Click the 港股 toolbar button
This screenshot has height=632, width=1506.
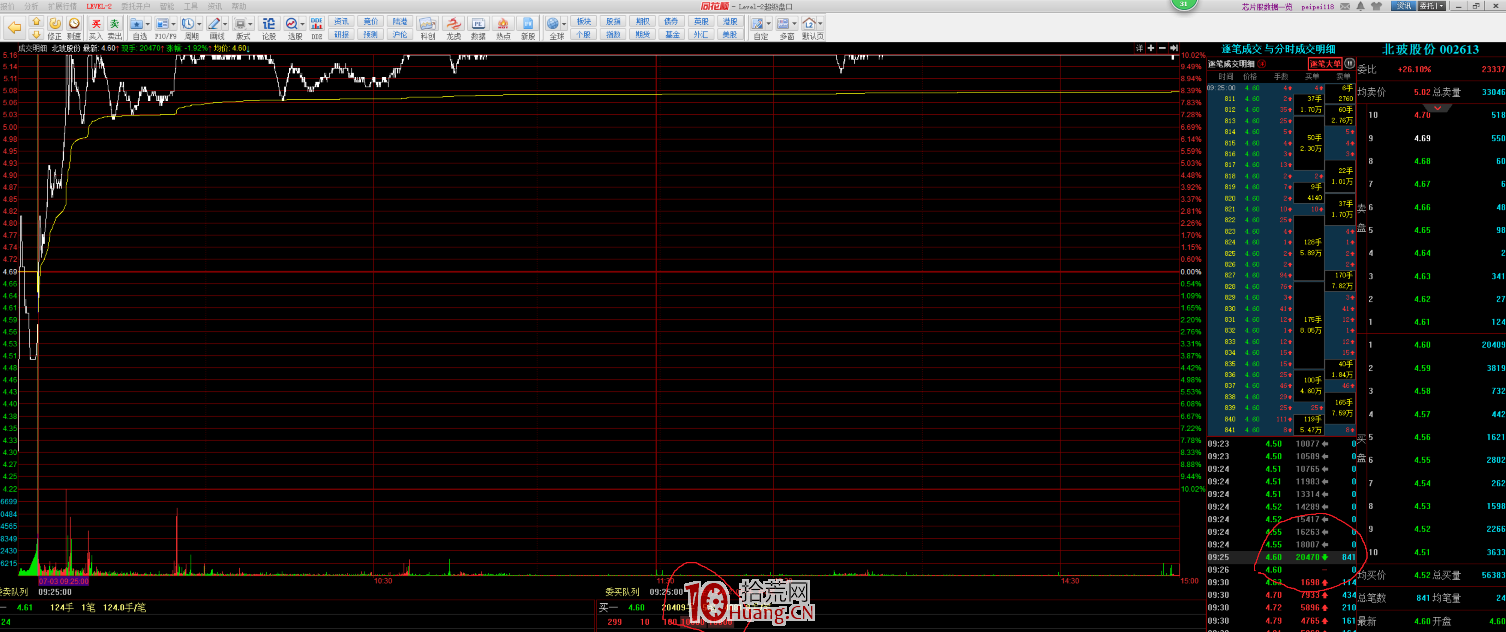(x=731, y=21)
